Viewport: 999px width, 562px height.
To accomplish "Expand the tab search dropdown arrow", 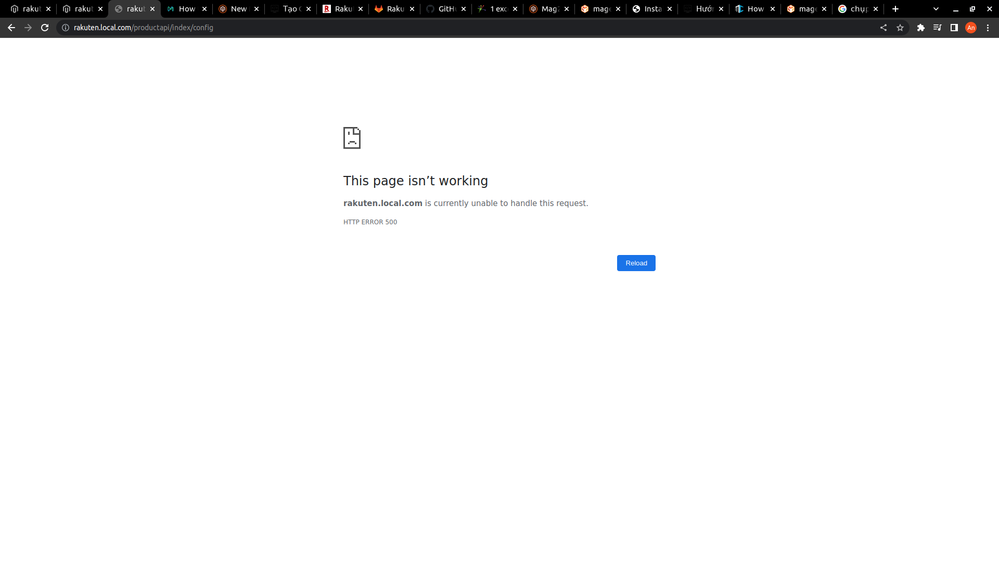I will (936, 9).
